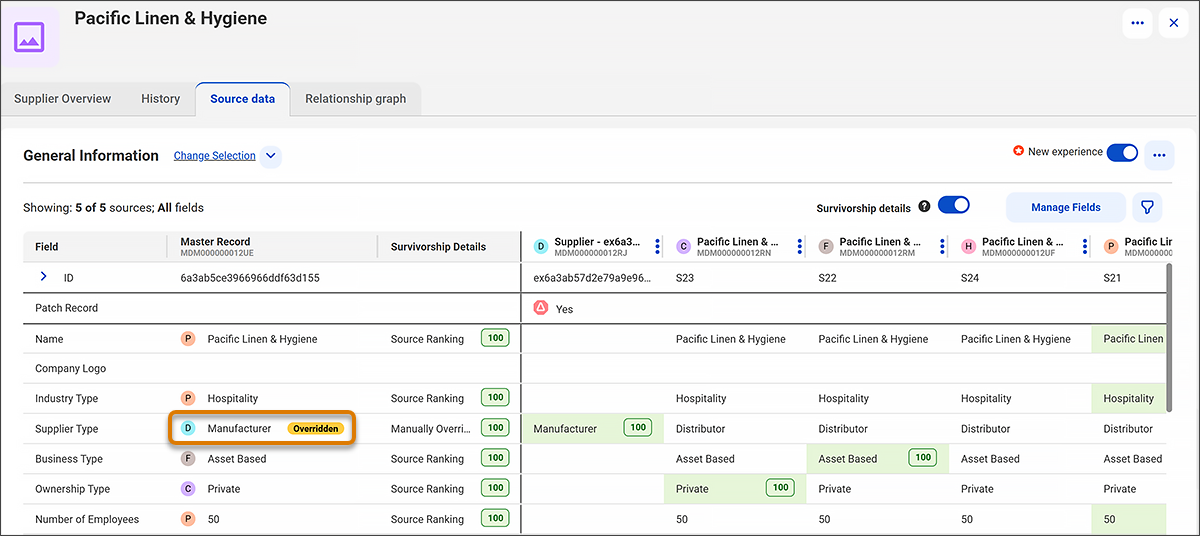Click the Field column header
This screenshot has height=536, width=1200.
(95, 247)
